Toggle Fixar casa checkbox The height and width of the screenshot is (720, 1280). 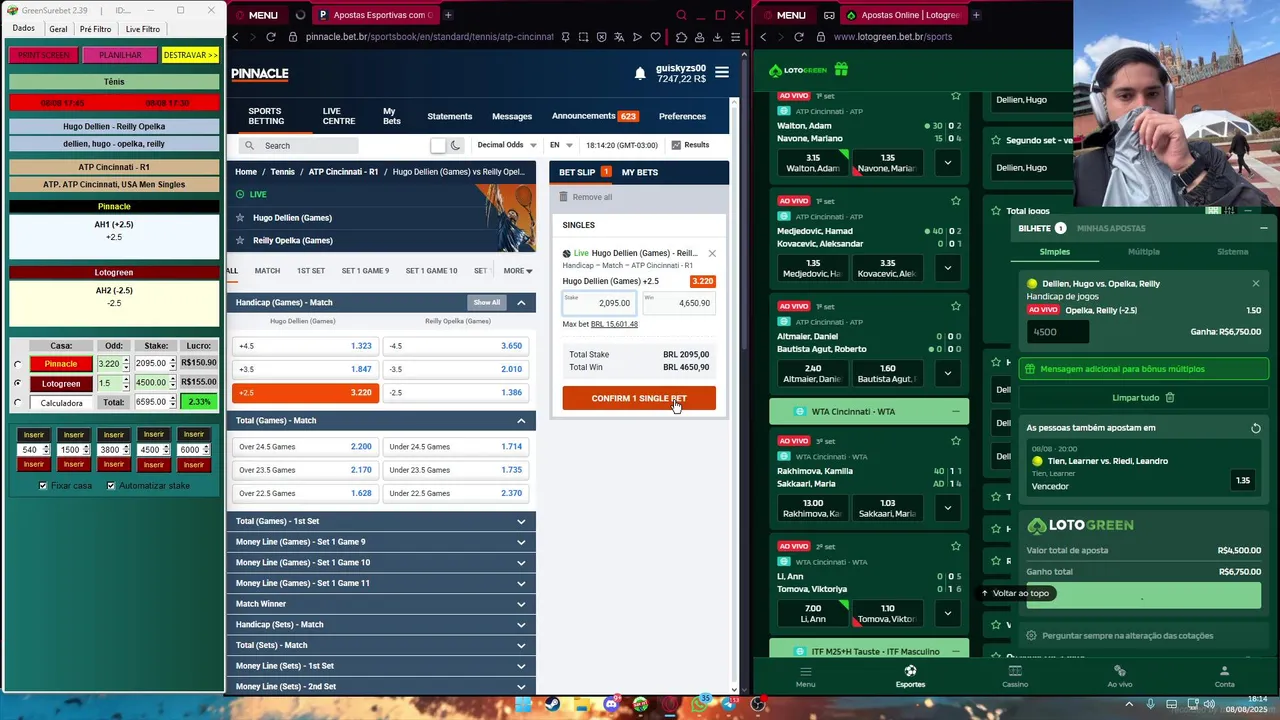click(x=43, y=486)
